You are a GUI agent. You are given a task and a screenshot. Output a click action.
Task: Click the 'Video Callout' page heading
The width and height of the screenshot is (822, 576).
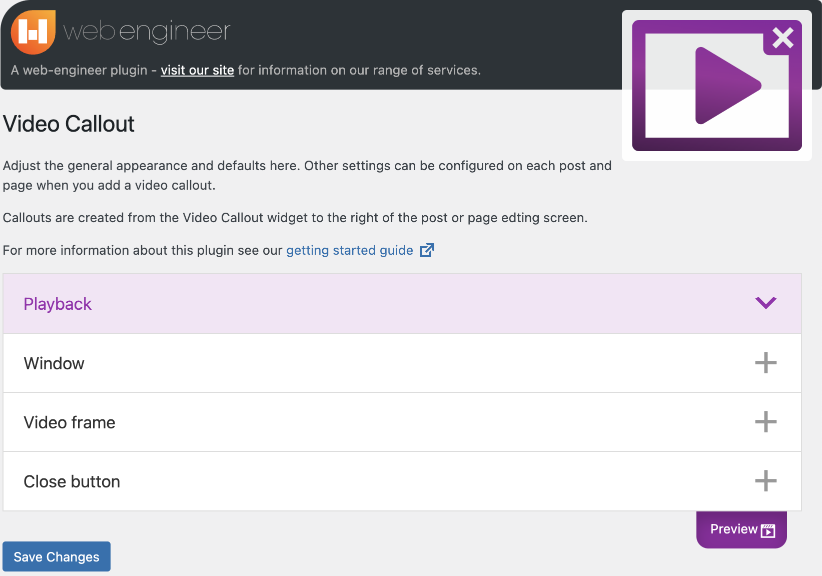tap(69, 125)
